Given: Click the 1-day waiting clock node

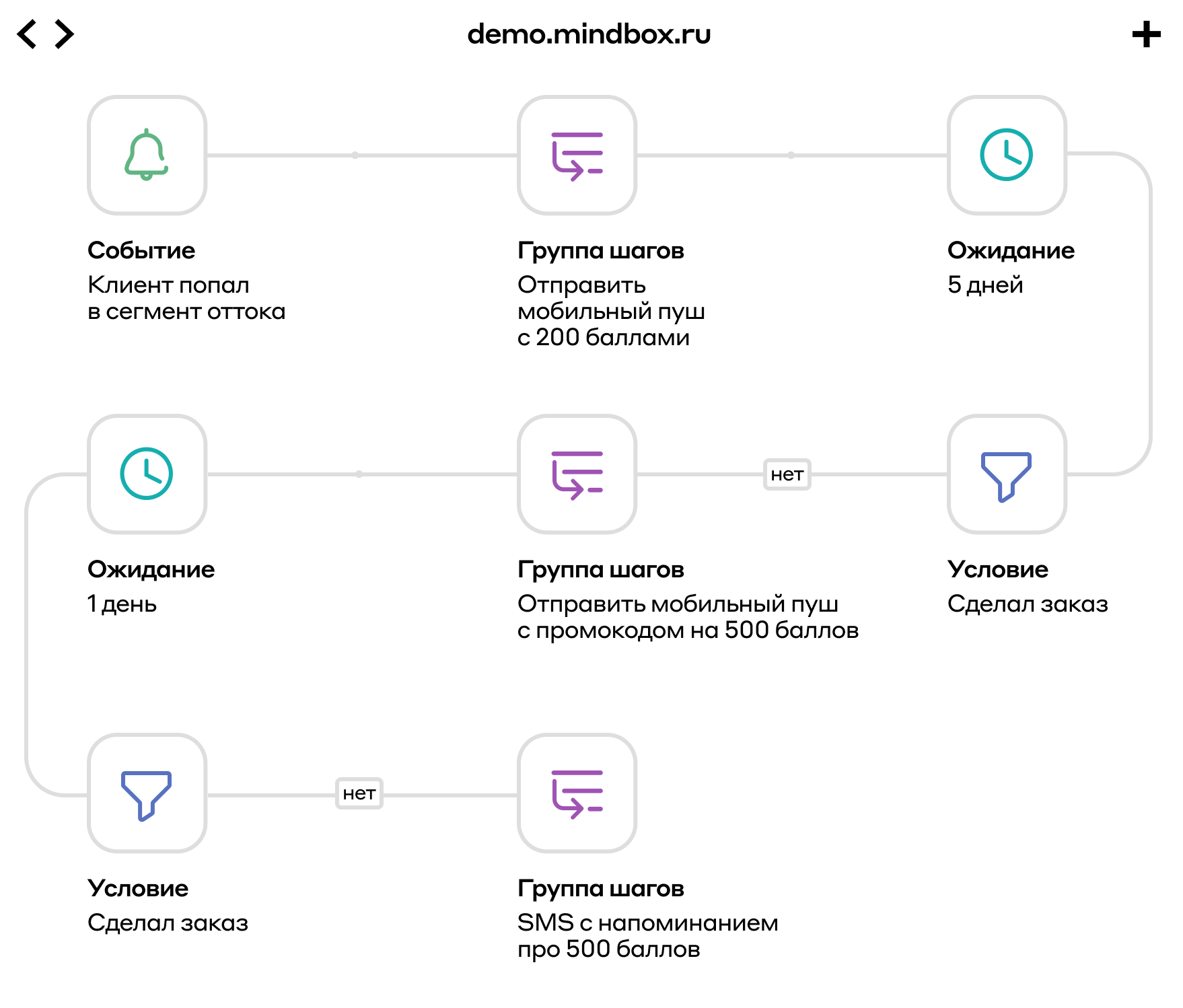Looking at the screenshot, I should point(147,474).
